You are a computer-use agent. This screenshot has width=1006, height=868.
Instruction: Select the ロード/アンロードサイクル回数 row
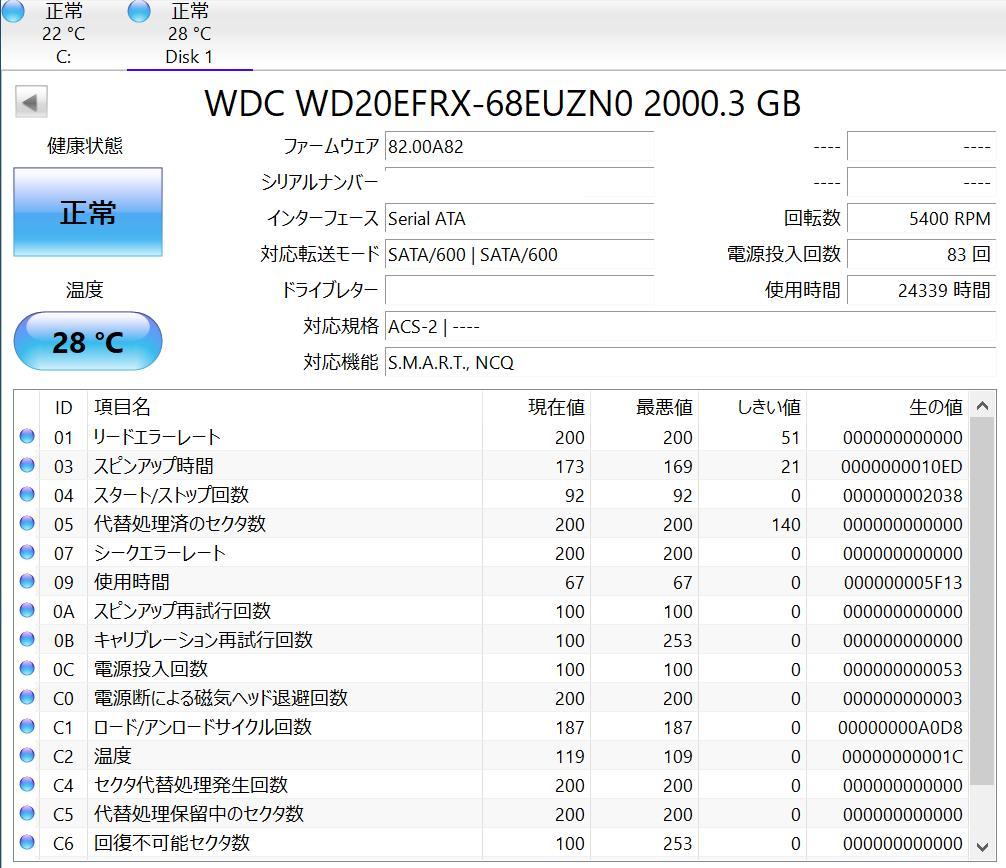tap(491, 727)
